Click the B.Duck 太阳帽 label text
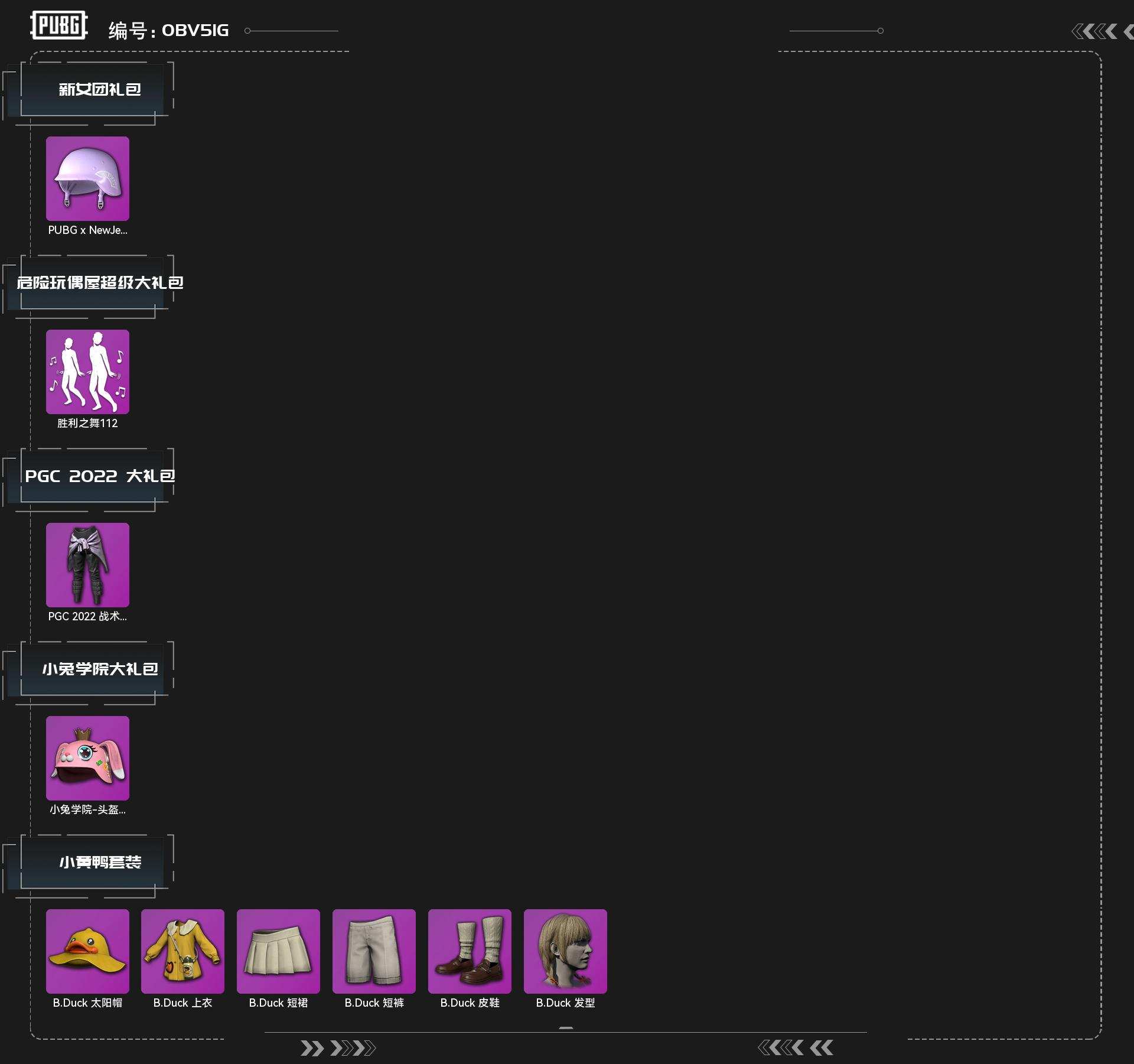The height and width of the screenshot is (1064, 1134). point(87,1003)
